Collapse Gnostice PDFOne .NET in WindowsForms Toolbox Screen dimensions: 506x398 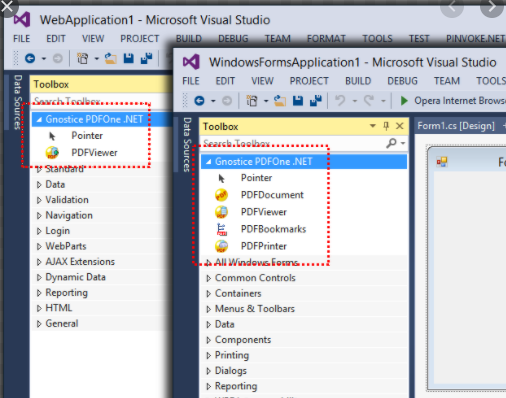[209, 162]
